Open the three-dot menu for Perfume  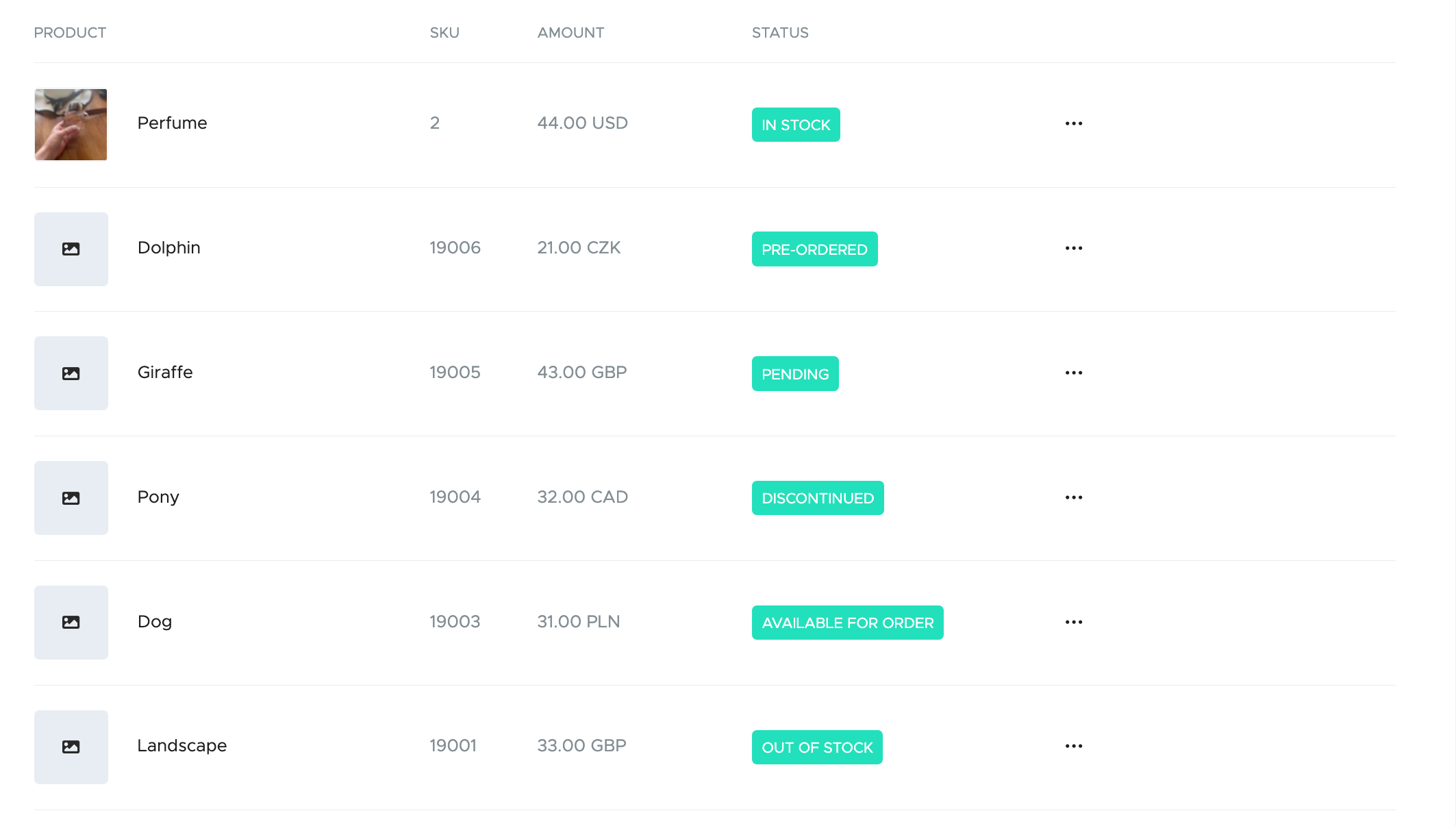pos(1073,124)
